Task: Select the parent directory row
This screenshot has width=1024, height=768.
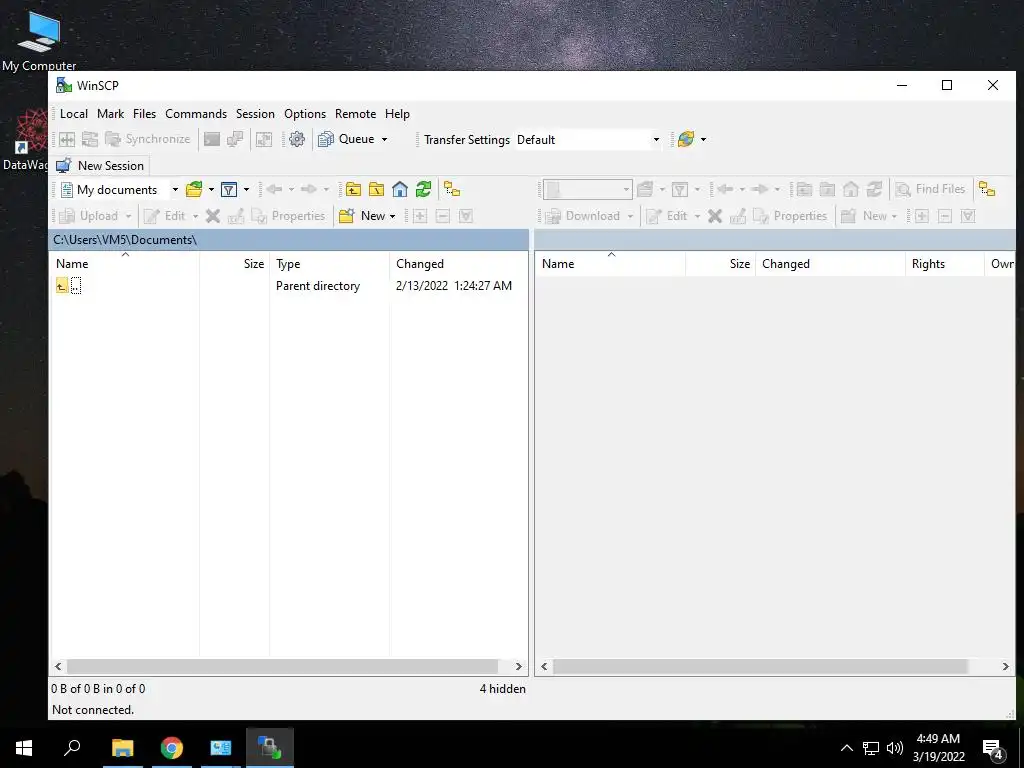Action: [288, 286]
